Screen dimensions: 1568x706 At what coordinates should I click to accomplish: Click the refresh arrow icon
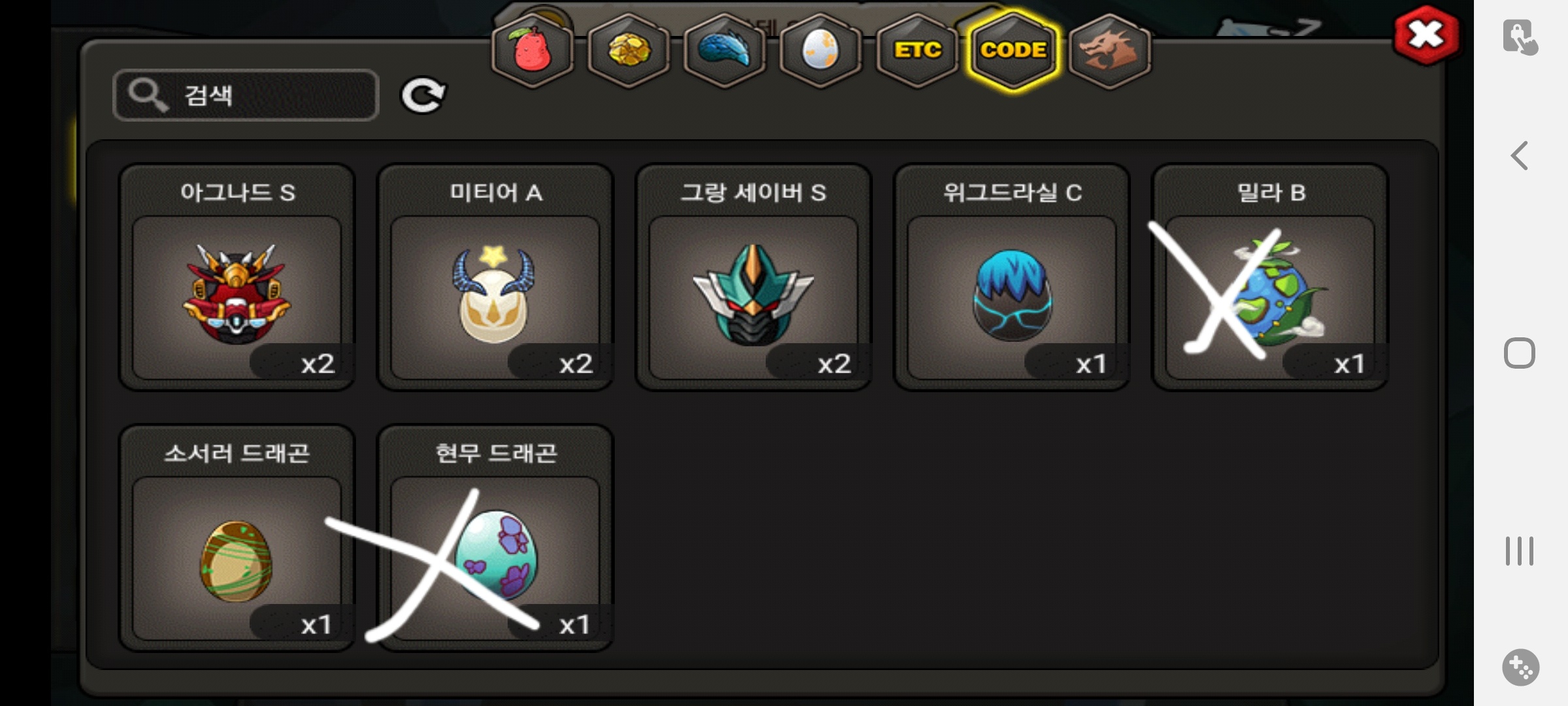423,95
